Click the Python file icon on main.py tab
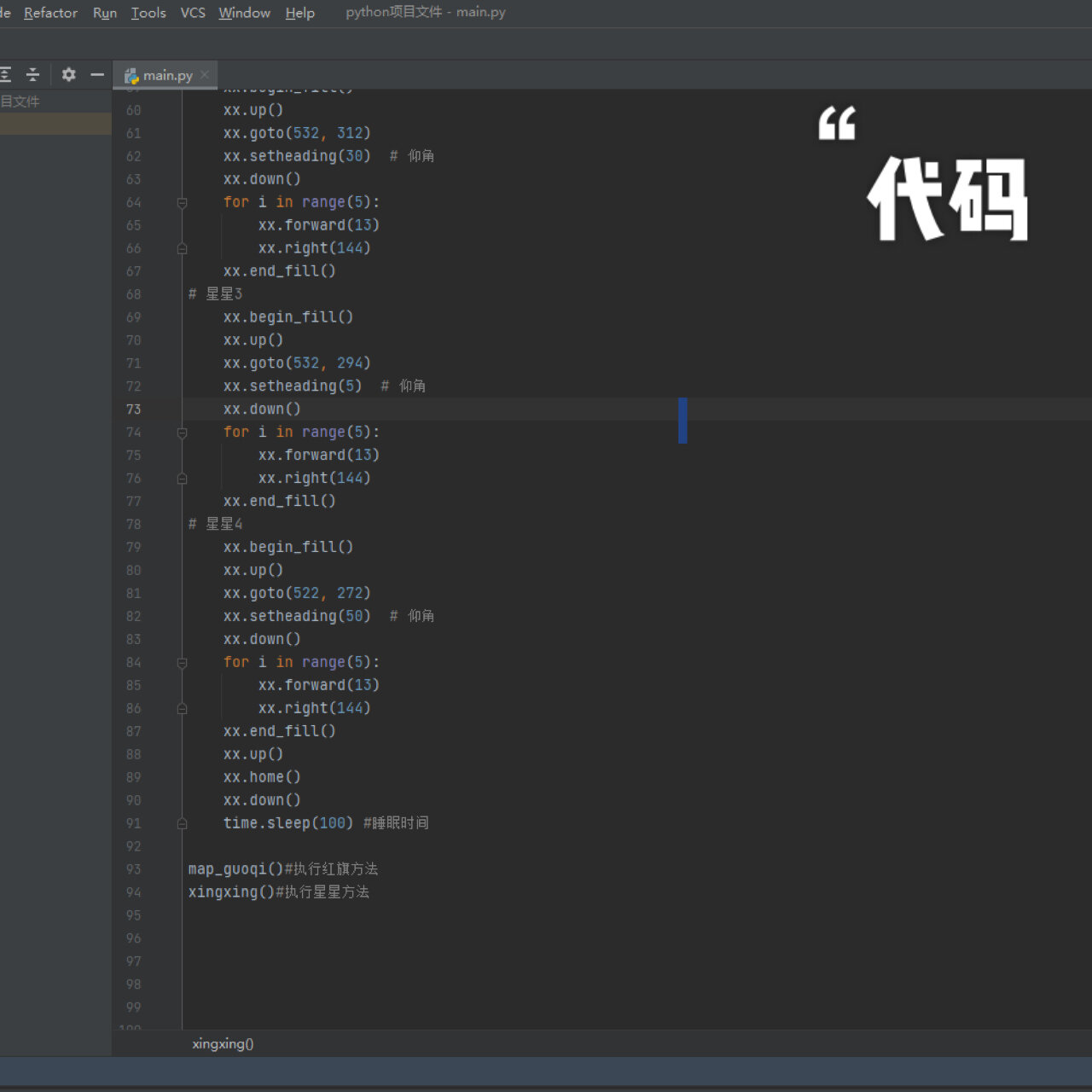The image size is (1092, 1092). tap(131, 75)
